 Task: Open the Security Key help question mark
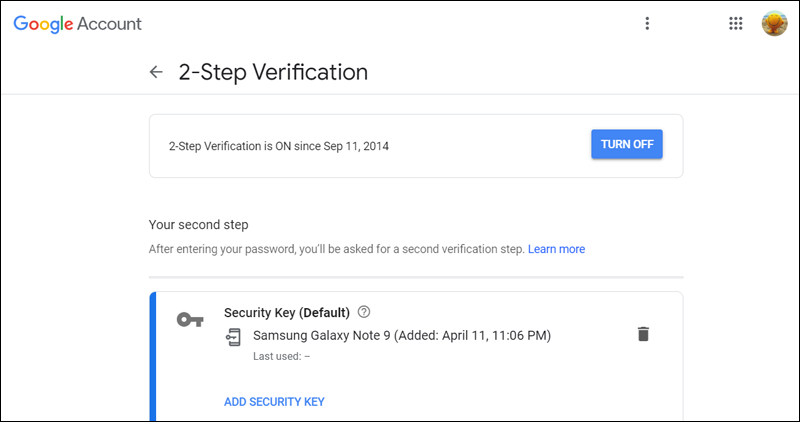pyautogui.click(x=364, y=312)
